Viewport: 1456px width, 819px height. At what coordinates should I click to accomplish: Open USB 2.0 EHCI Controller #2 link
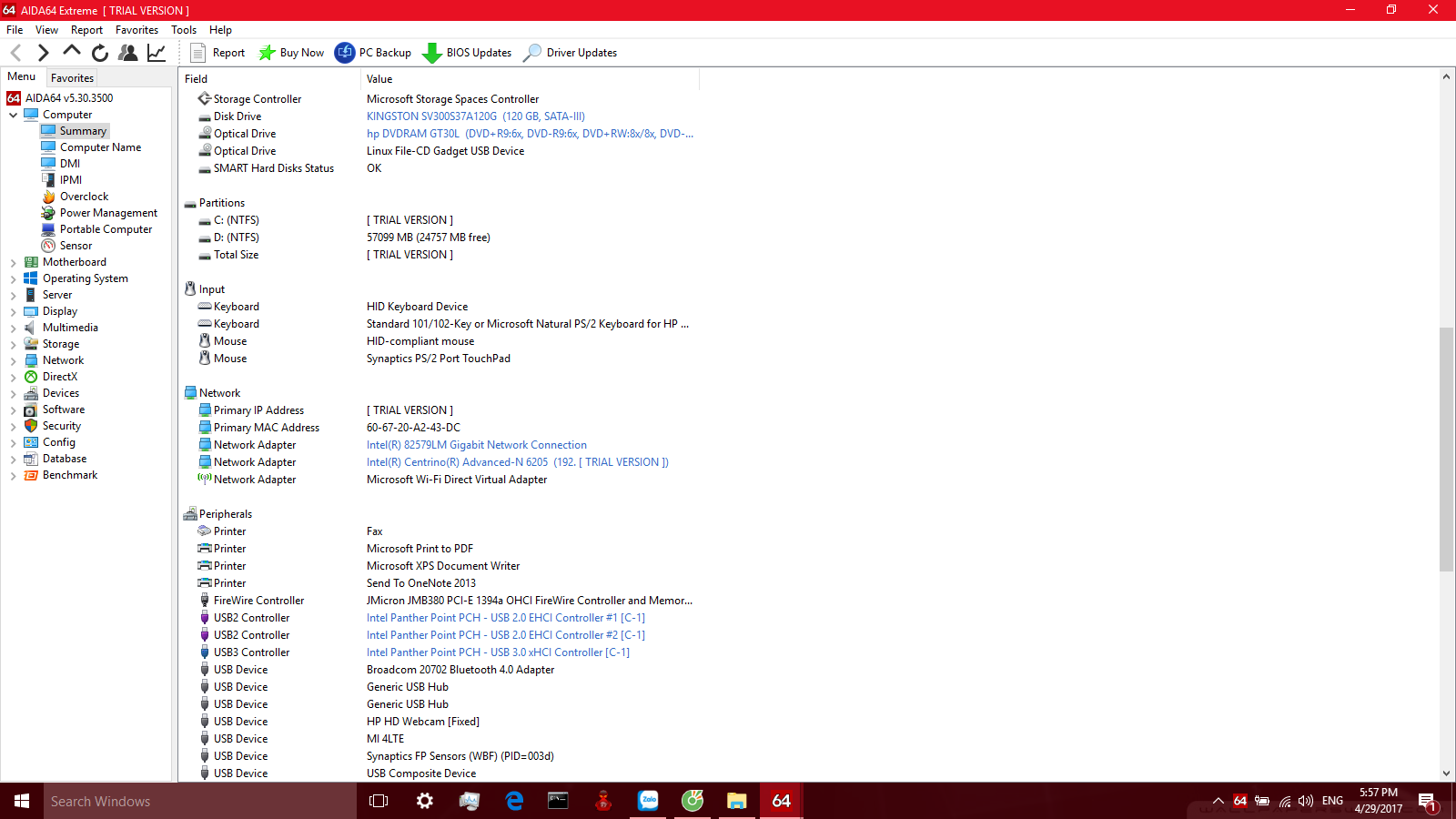click(506, 635)
